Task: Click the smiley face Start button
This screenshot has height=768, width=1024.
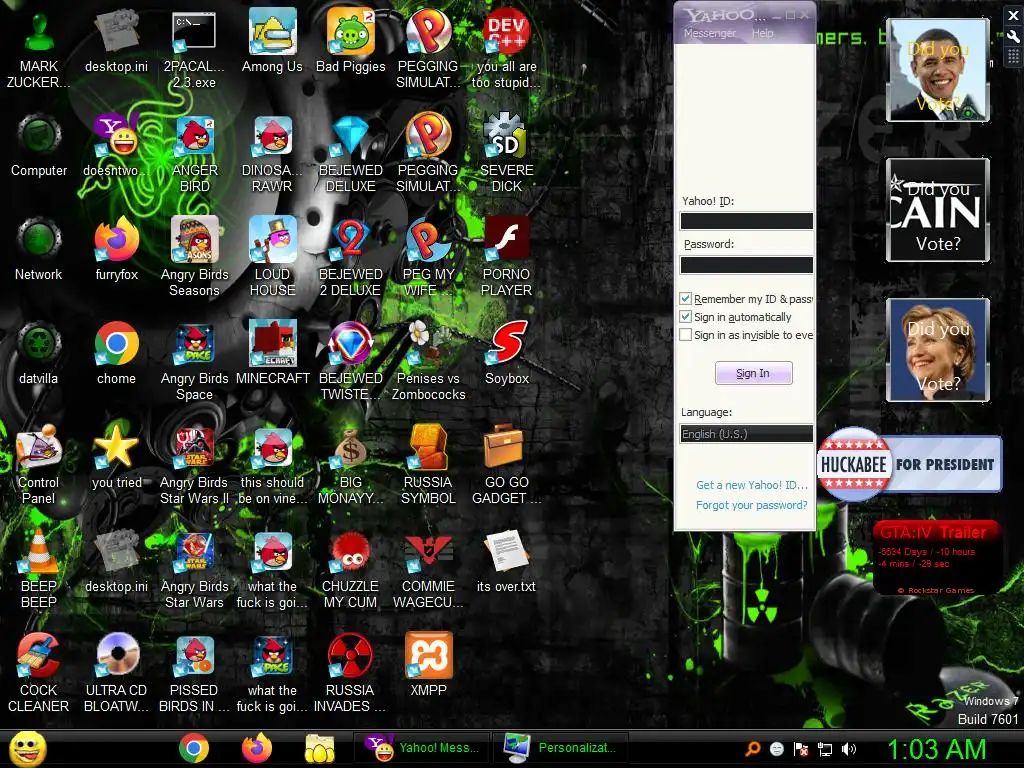Action: pos(27,748)
